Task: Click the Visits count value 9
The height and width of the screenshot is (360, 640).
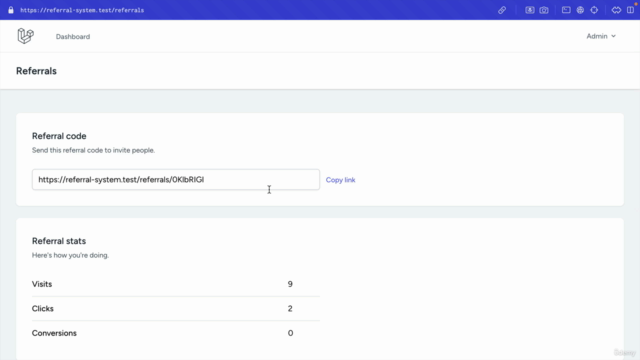Action: (290, 284)
